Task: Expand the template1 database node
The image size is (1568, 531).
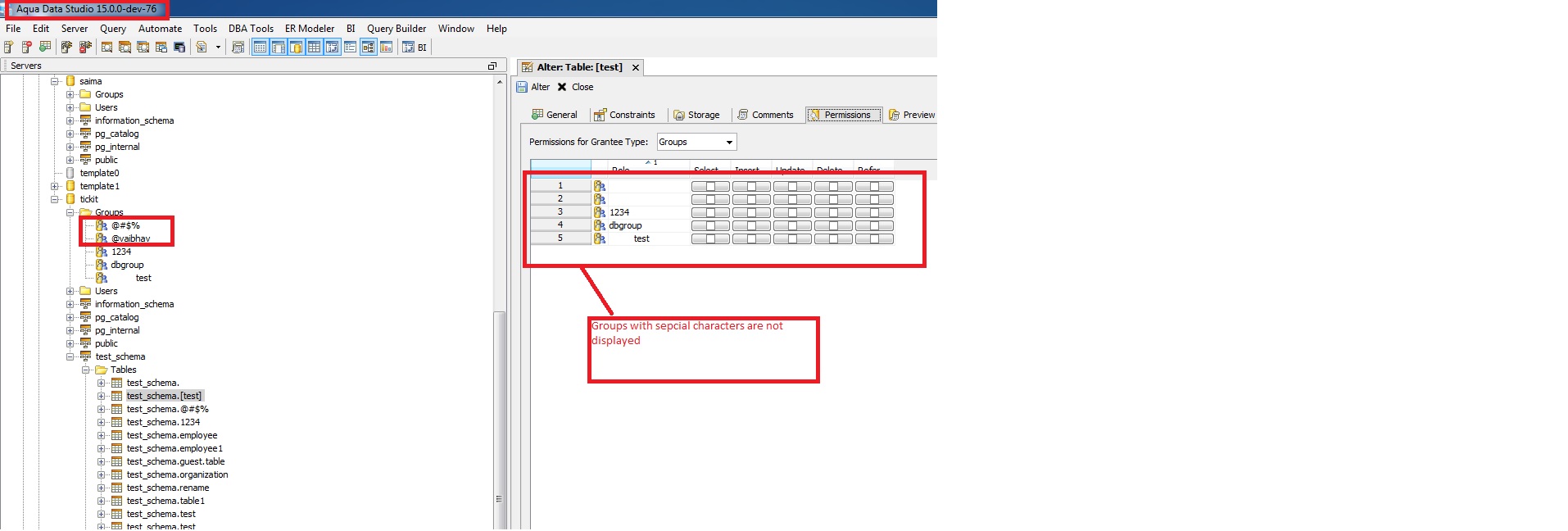Action: pos(55,186)
